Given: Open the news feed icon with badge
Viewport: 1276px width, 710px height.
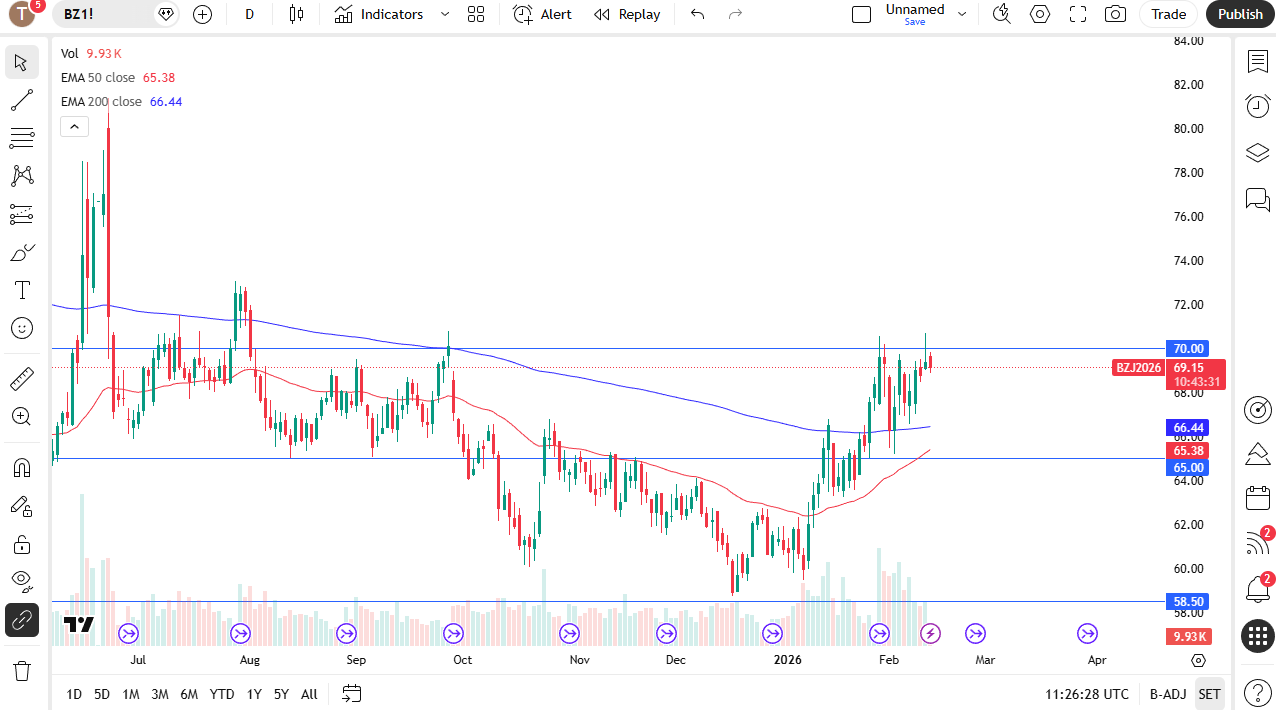Looking at the screenshot, I should pyautogui.click(x=1257, y=543).
